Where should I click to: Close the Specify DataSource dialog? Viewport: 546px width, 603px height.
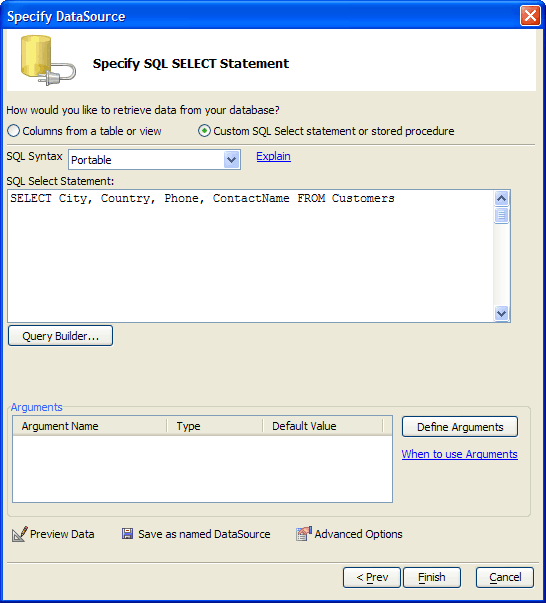(x=530, y=16)
